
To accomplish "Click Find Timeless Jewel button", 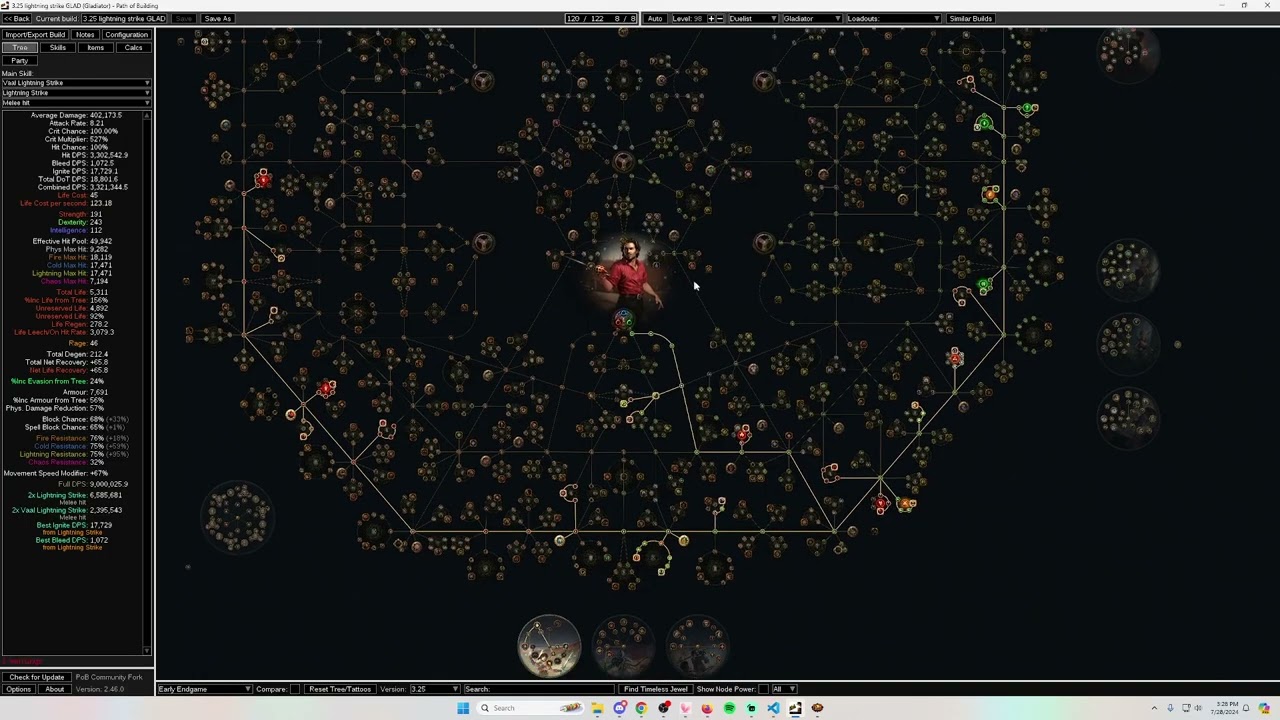I will (656, 689).
